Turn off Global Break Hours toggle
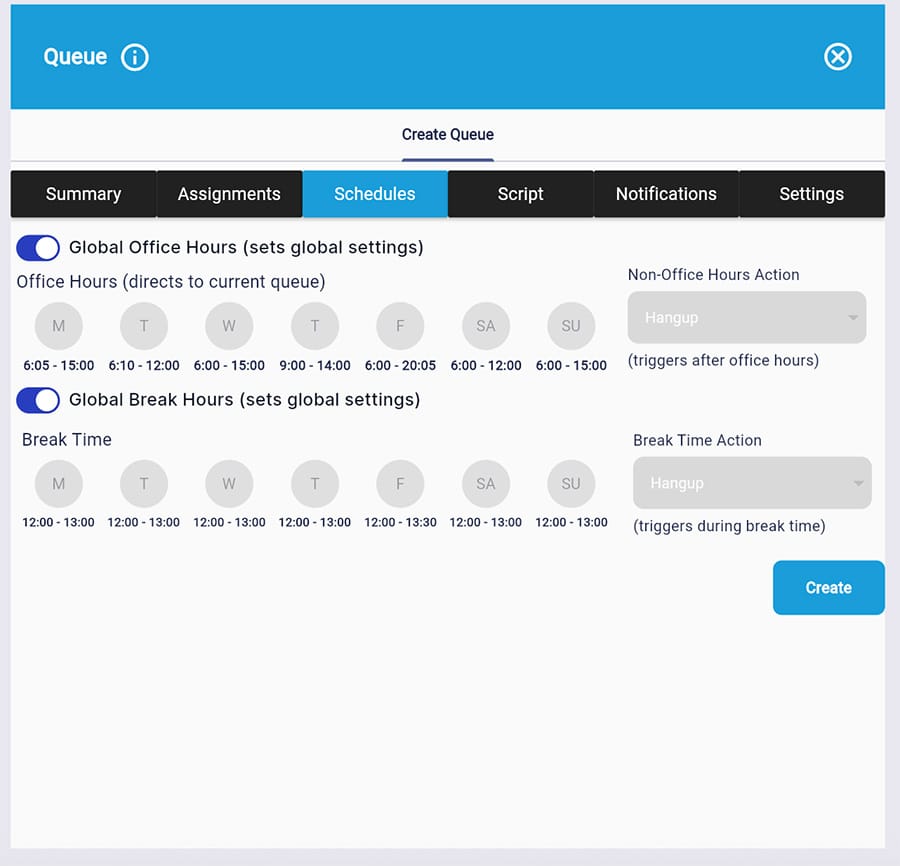This screenshot has height=866, width=900. pos(39,400)
